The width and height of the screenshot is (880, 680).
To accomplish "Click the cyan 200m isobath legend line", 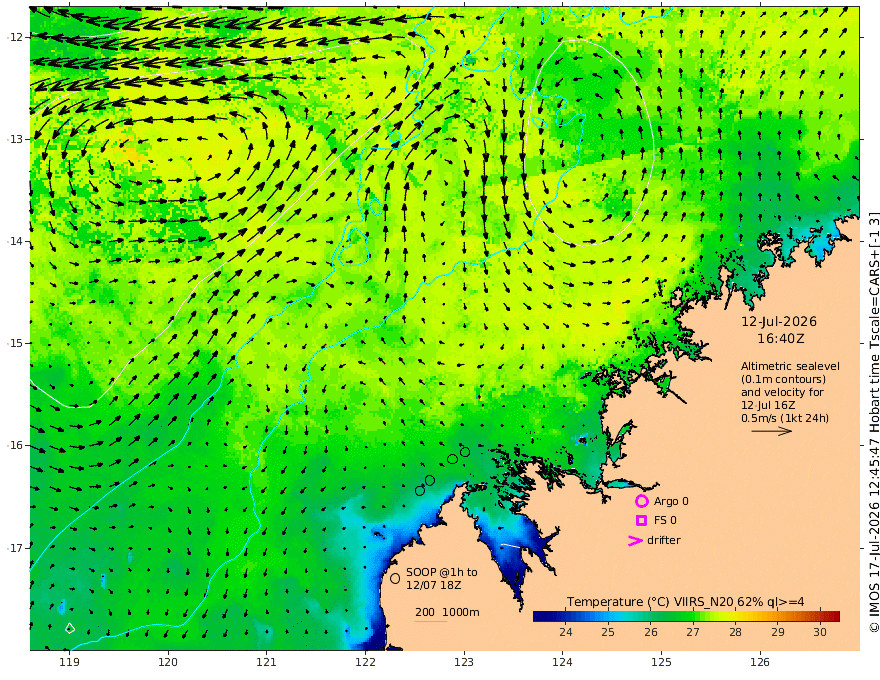I will [431, 621].
